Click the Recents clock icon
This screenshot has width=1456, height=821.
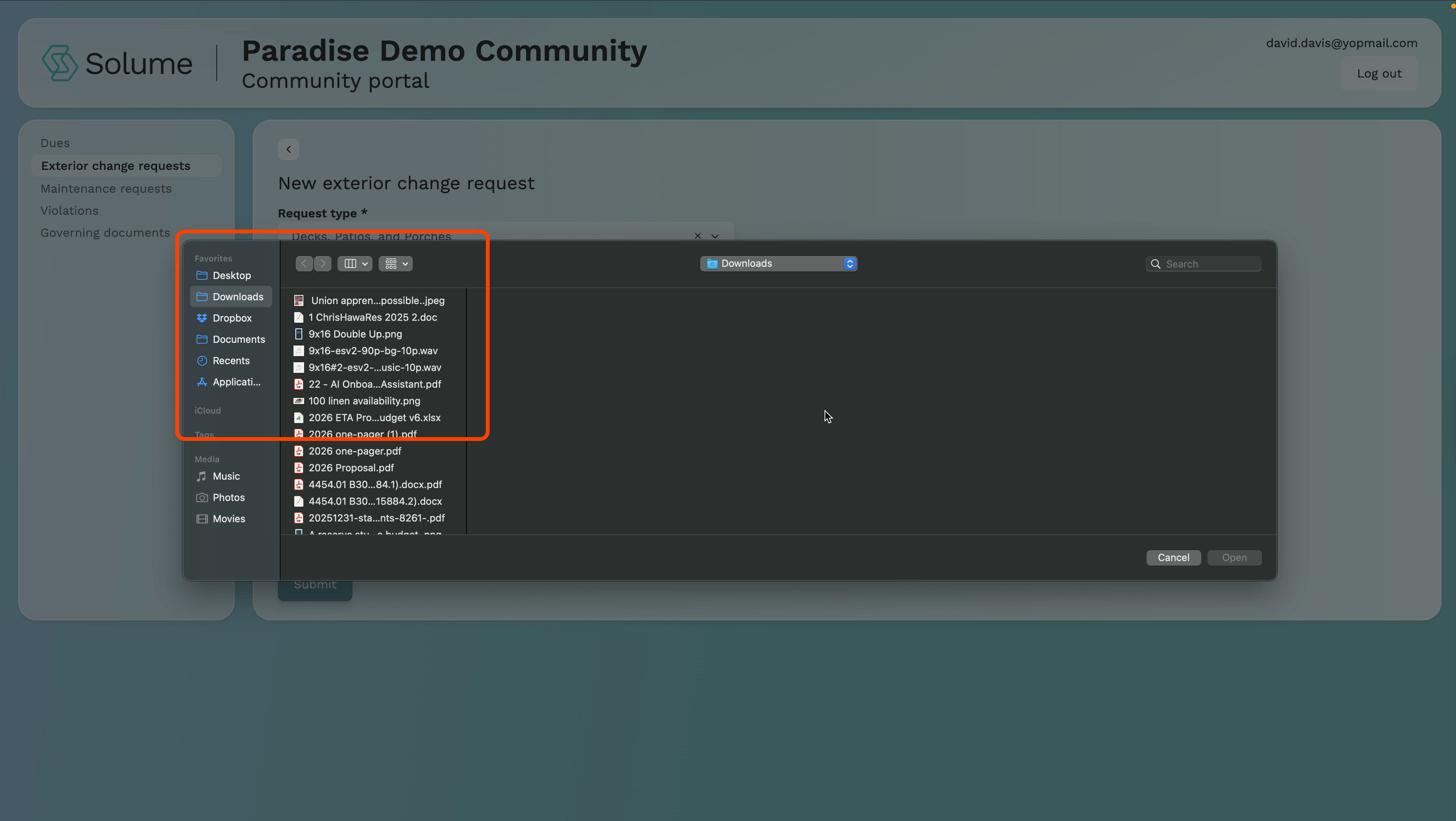(x=202, y=360)
